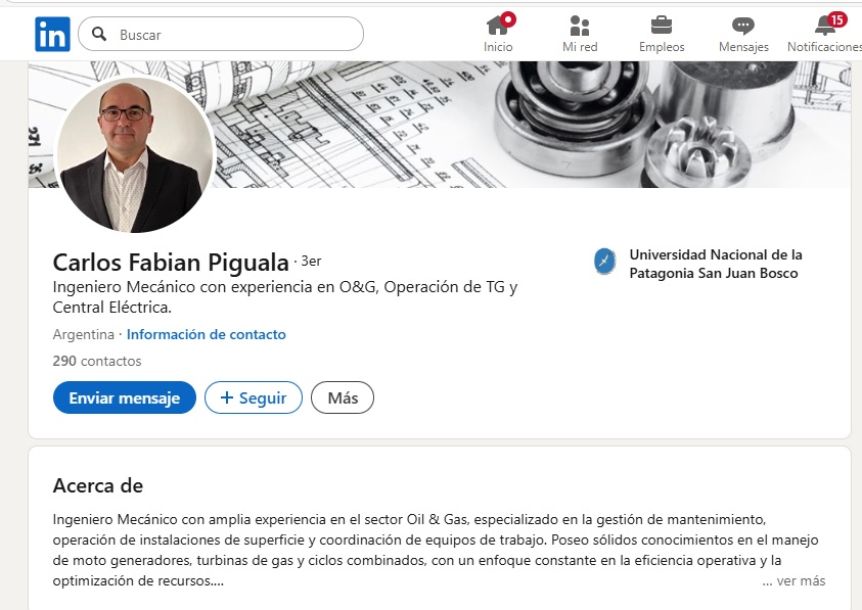Click the profile banner cover image
Image resolution: width=862 pixels, height=610 pixels.
pos(527,124)
